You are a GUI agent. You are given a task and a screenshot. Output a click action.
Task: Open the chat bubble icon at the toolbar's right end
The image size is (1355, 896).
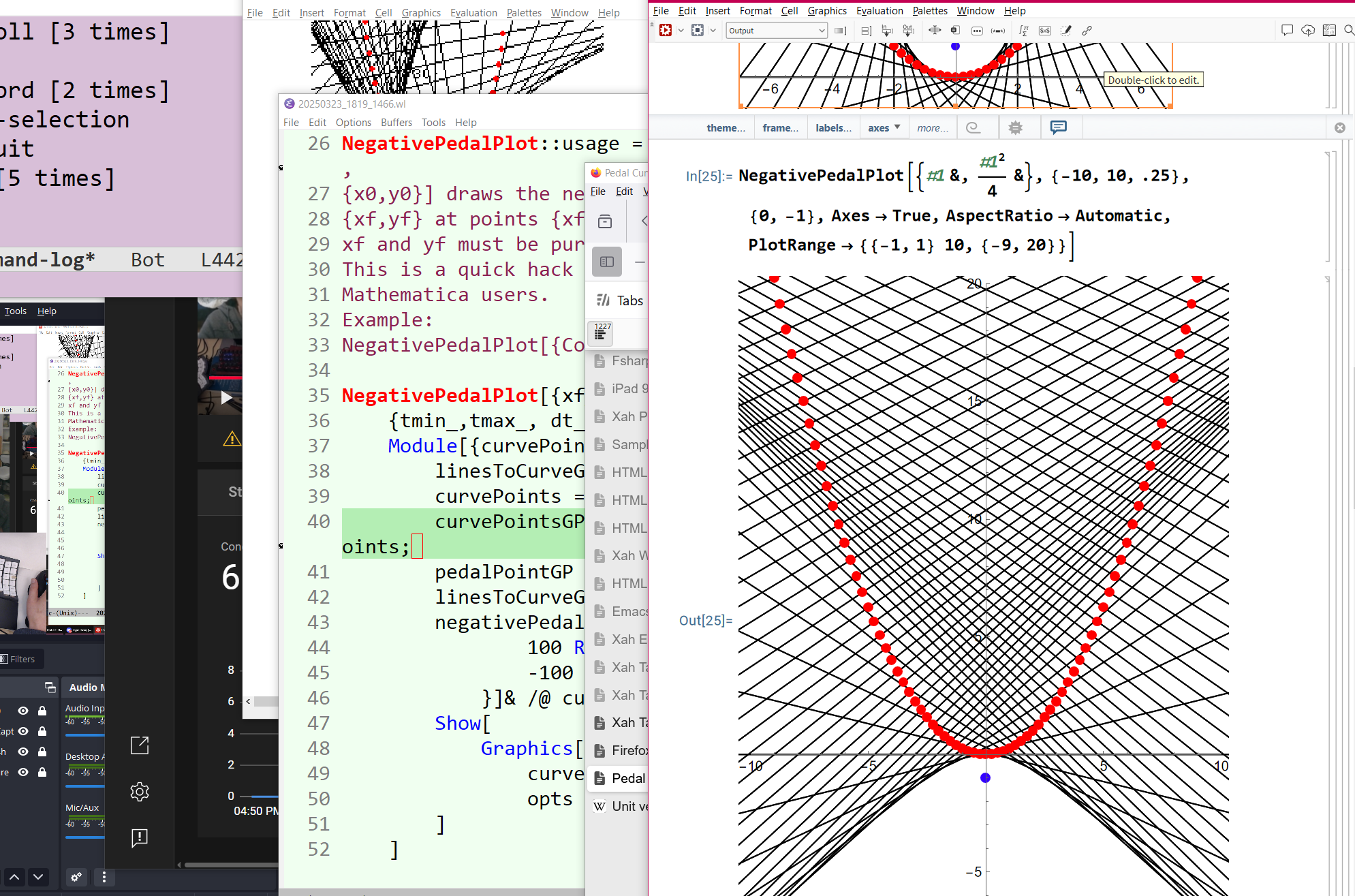(x=1287, y=30)
